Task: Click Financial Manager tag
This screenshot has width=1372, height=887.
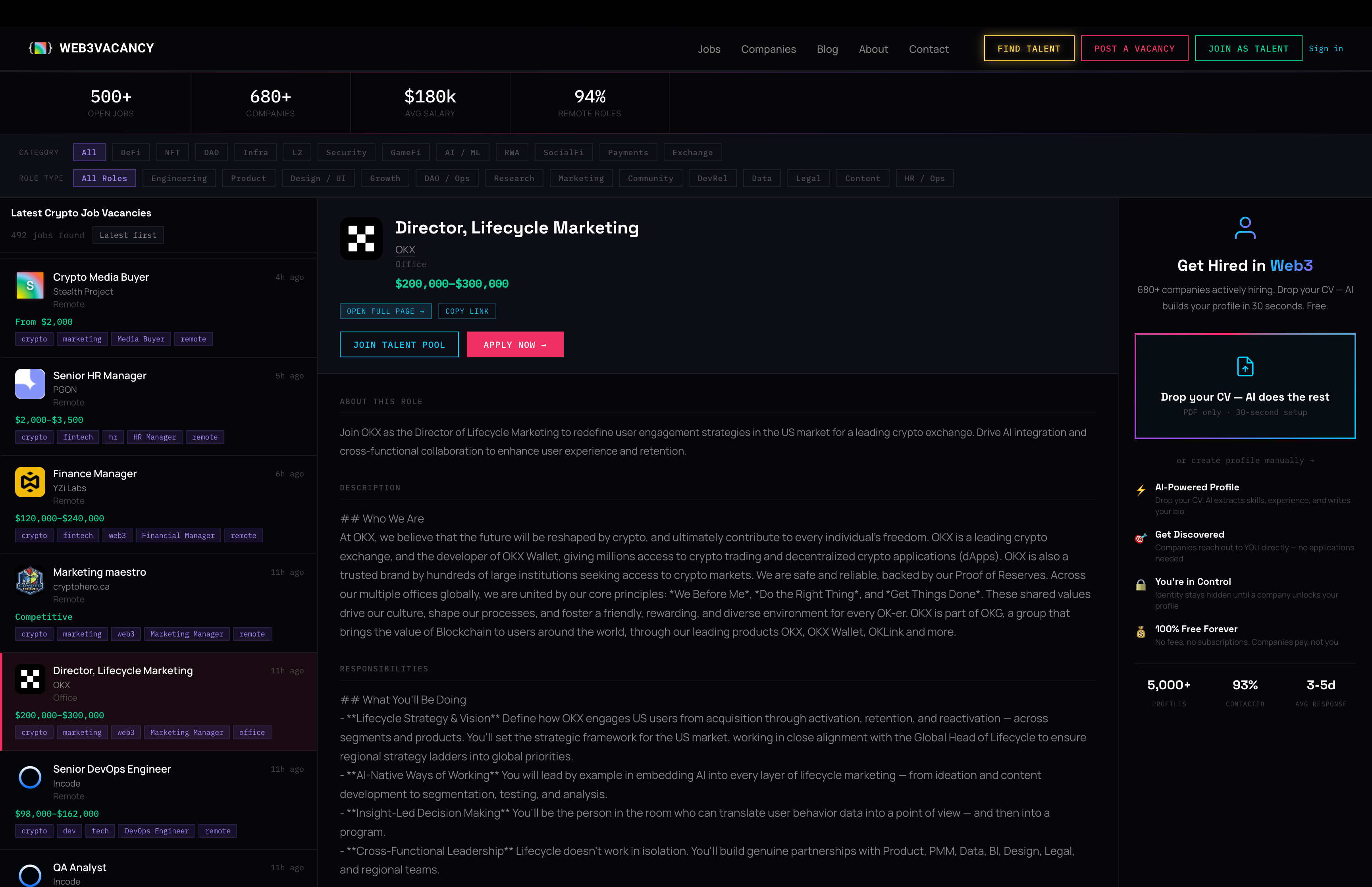Action: [x=178, y=536]
